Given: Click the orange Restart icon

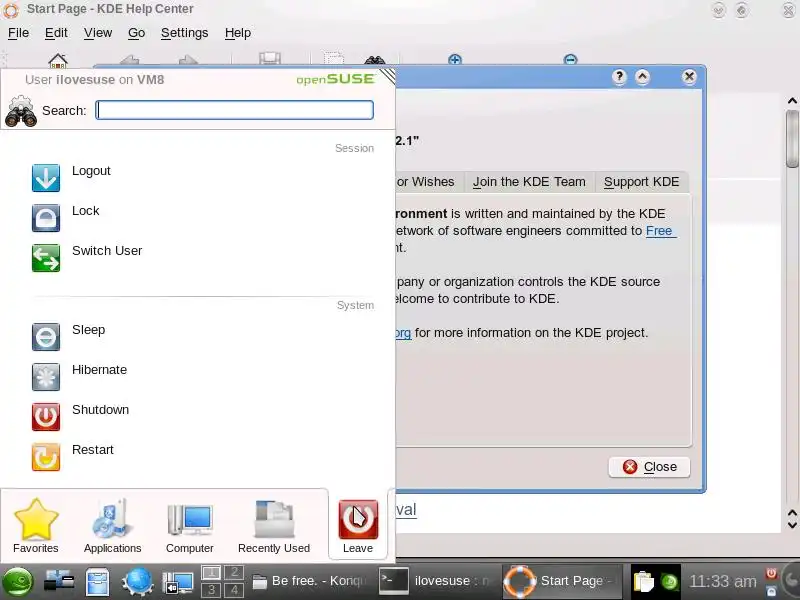Looking at the screenshot, I should tap(46, 457).
